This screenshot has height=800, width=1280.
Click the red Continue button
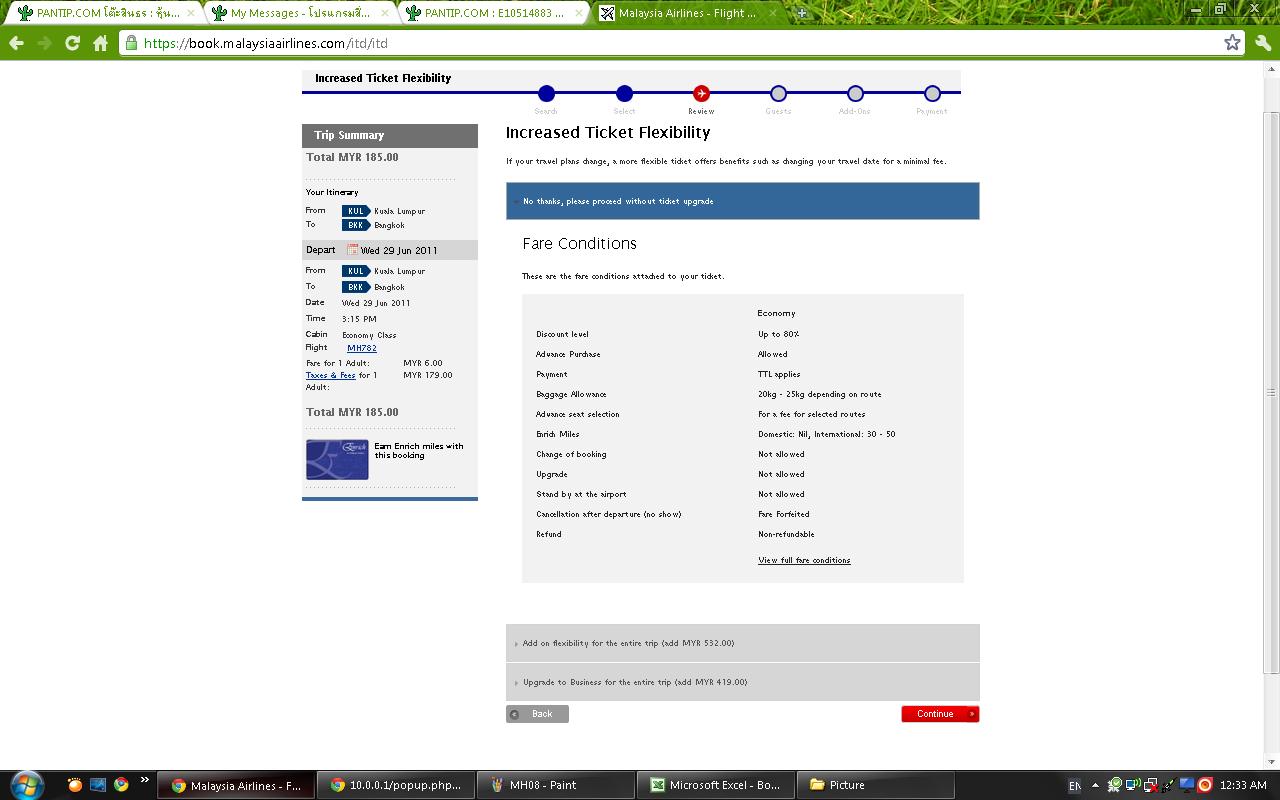(x=940, y=714)
